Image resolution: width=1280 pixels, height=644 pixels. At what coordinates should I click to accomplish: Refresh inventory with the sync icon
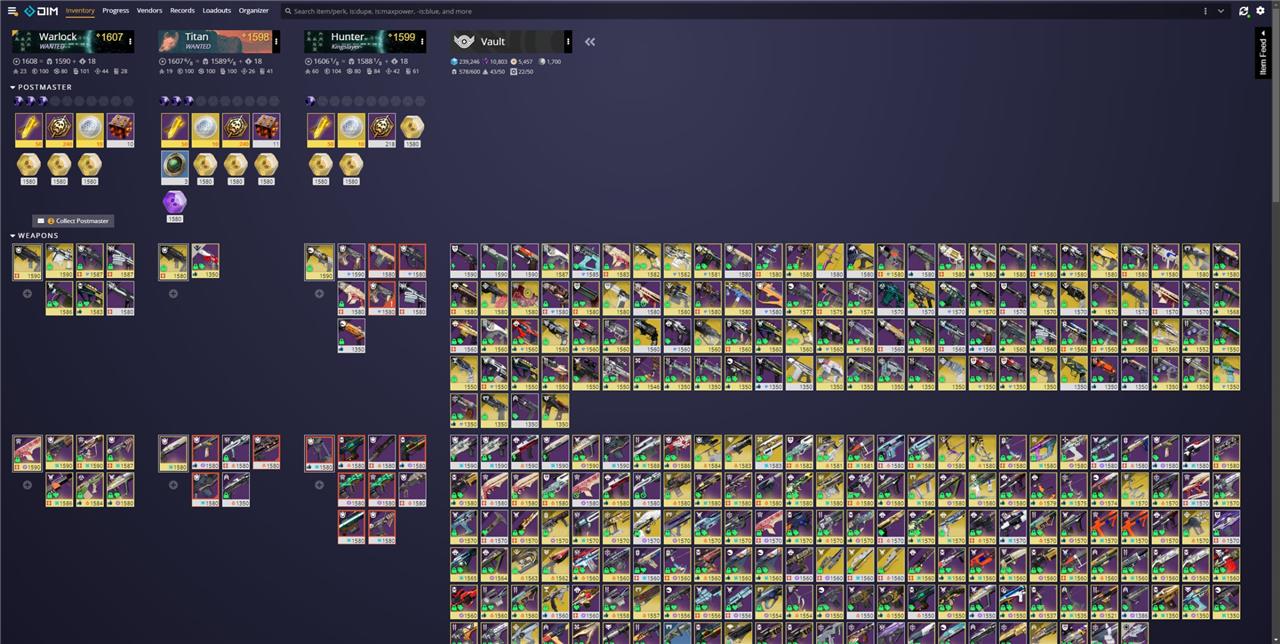(x=1244, y=11)
